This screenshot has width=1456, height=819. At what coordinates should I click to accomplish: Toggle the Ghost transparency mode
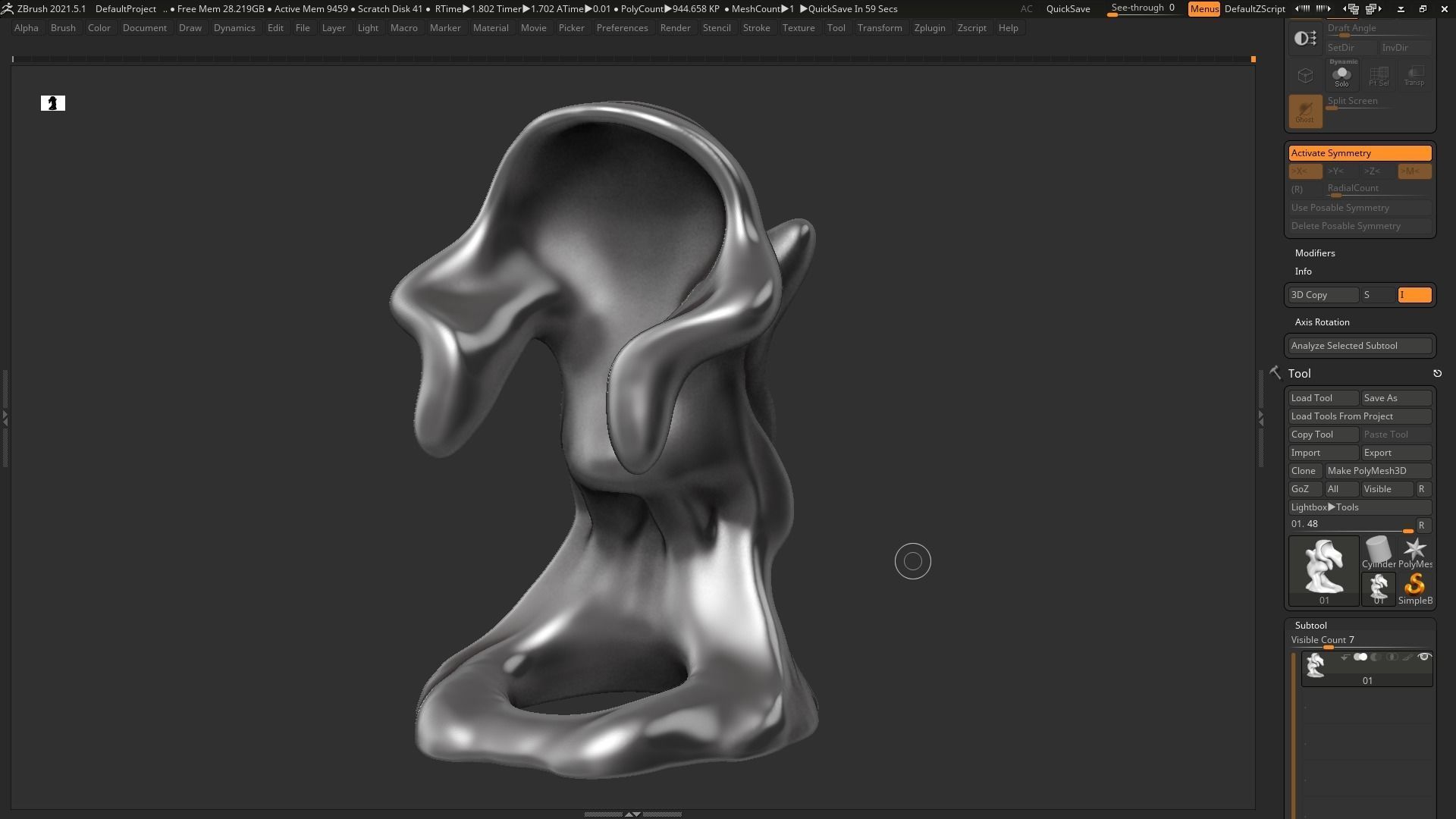[1305, 111]
